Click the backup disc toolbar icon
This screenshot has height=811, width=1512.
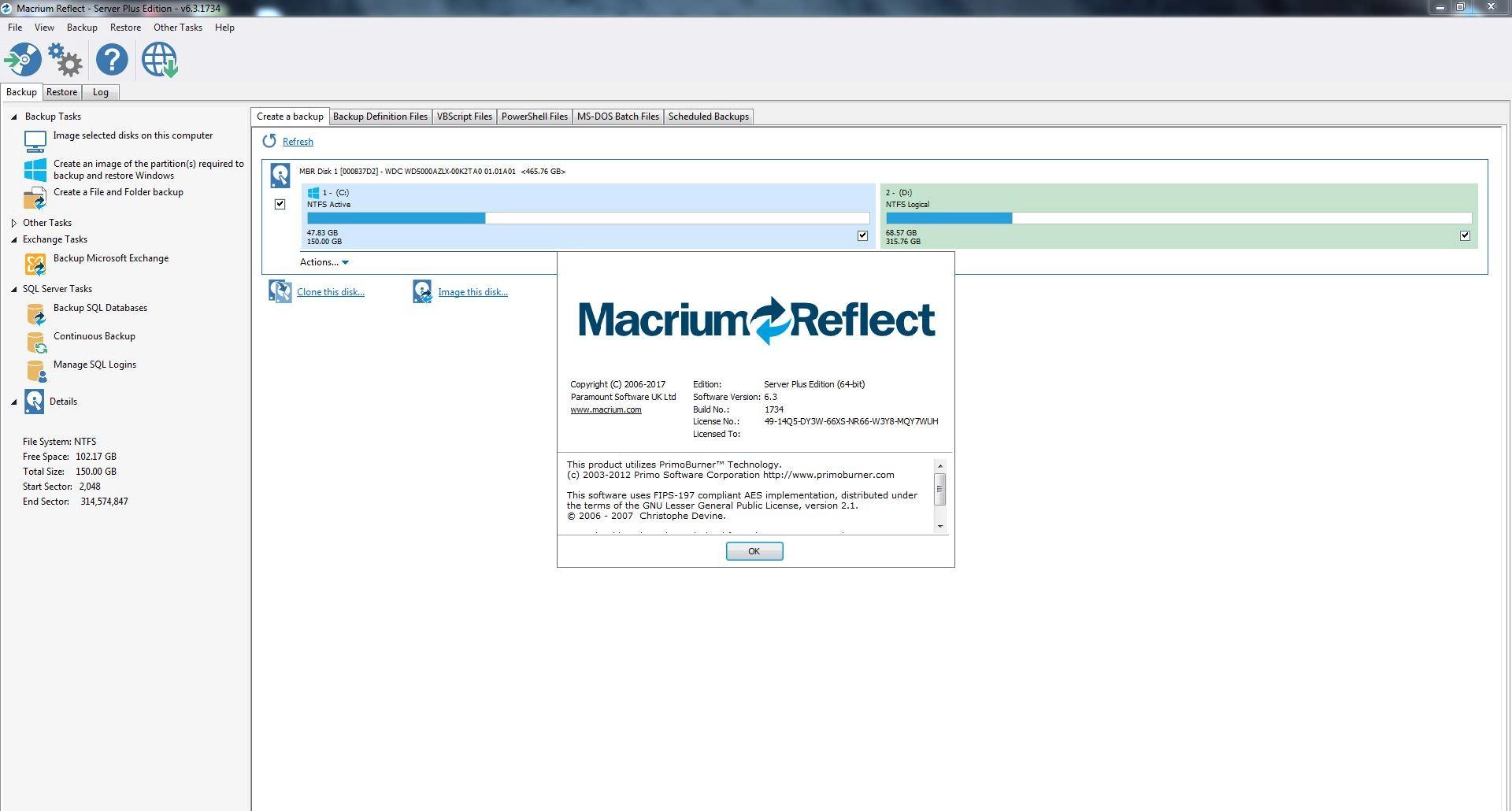pos(23,60)
